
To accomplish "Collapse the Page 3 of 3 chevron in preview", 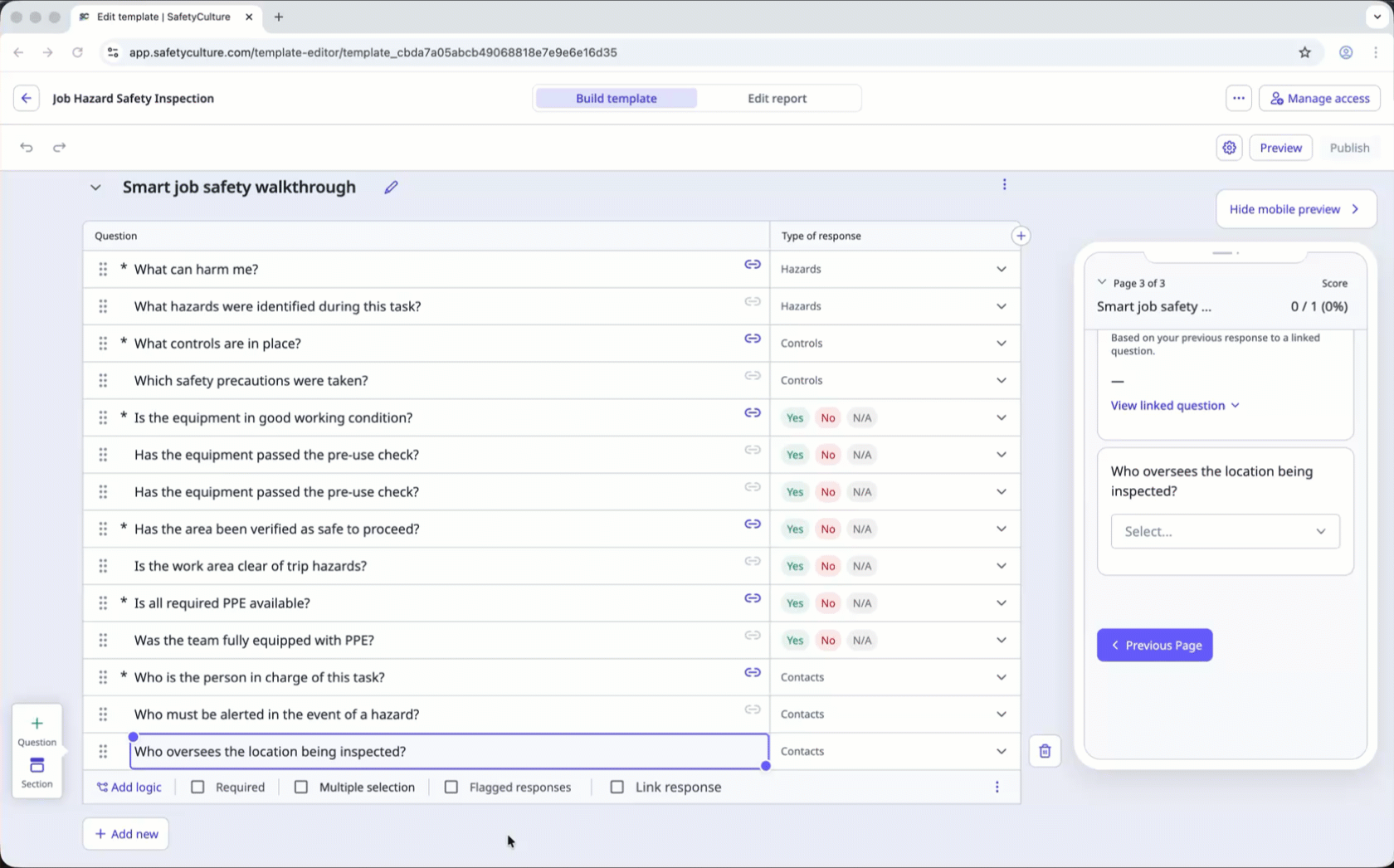I will click(x=1102, y=282).
